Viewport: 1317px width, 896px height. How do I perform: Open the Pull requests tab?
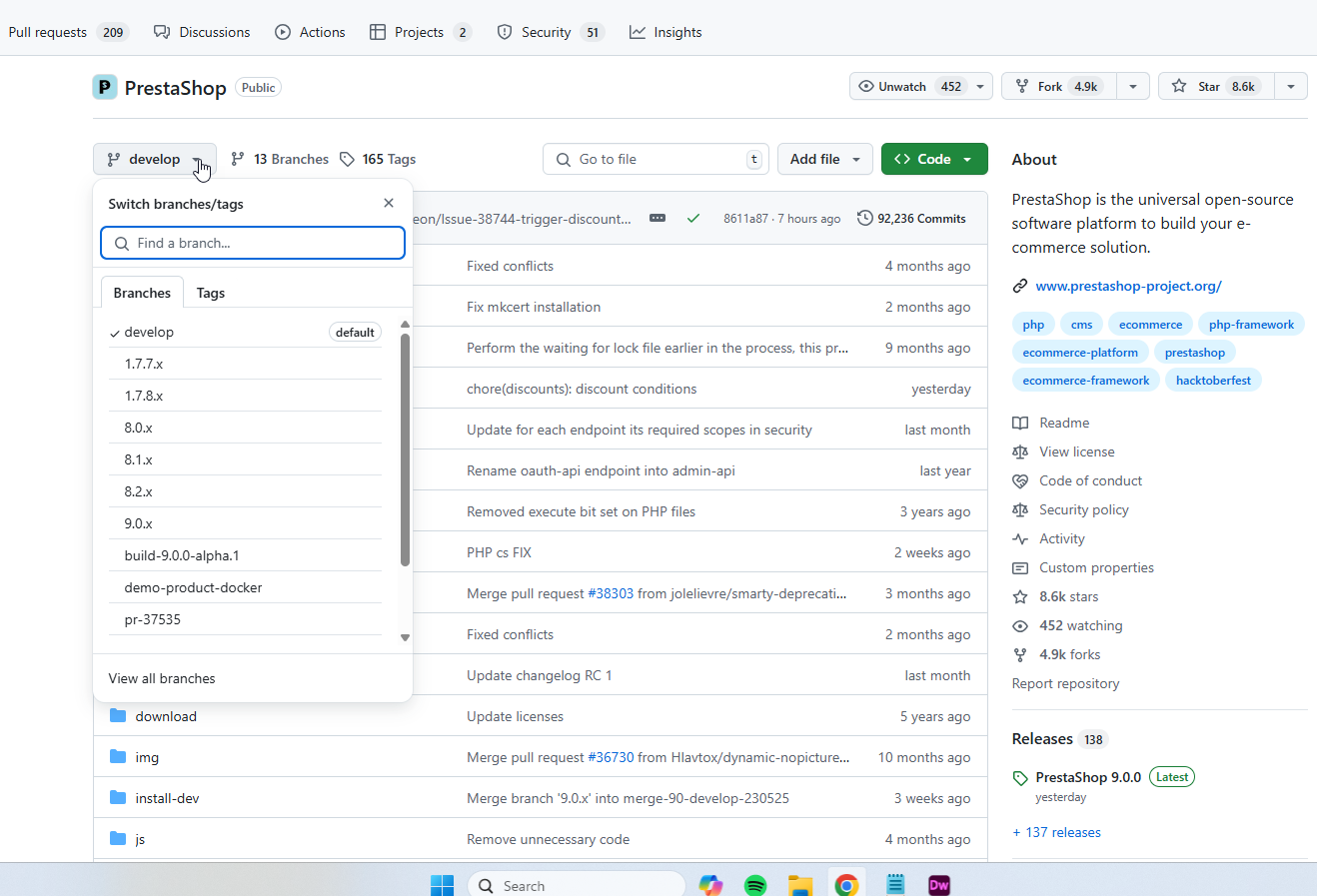point(68,32)
